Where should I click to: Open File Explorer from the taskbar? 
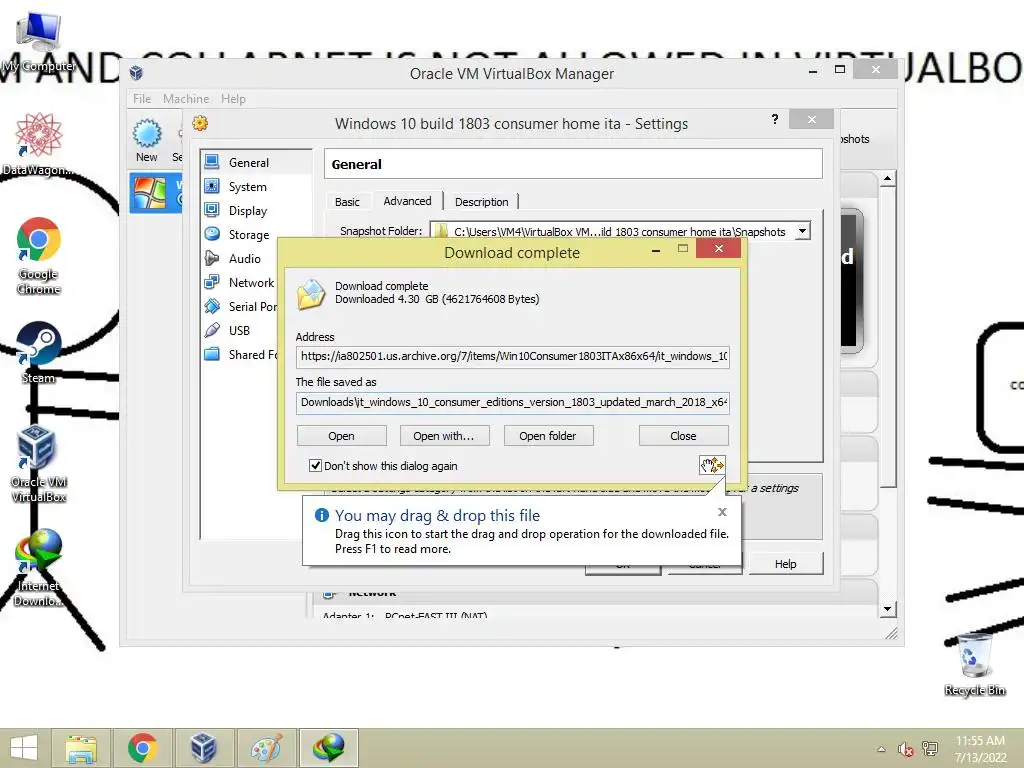pyautogui.click(x=81, y=748)
